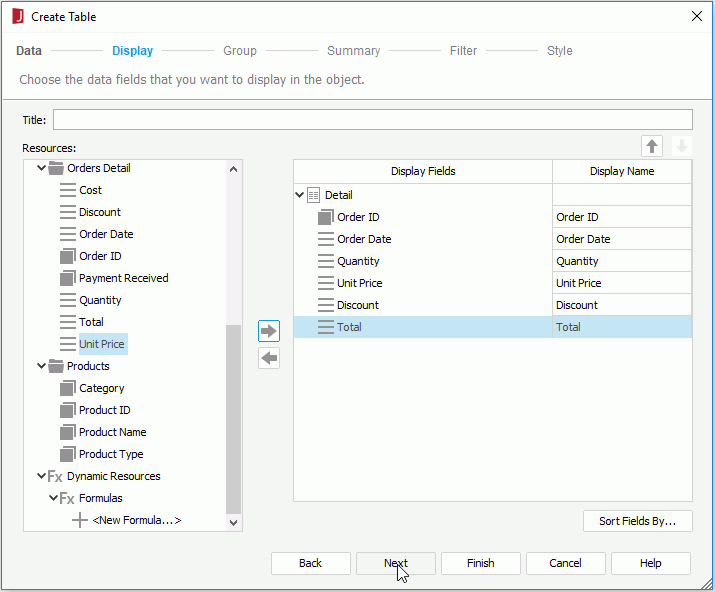This screenshot has height=592, width=715.
Task: Click the Display Name column header
Action: coord(622,171)
